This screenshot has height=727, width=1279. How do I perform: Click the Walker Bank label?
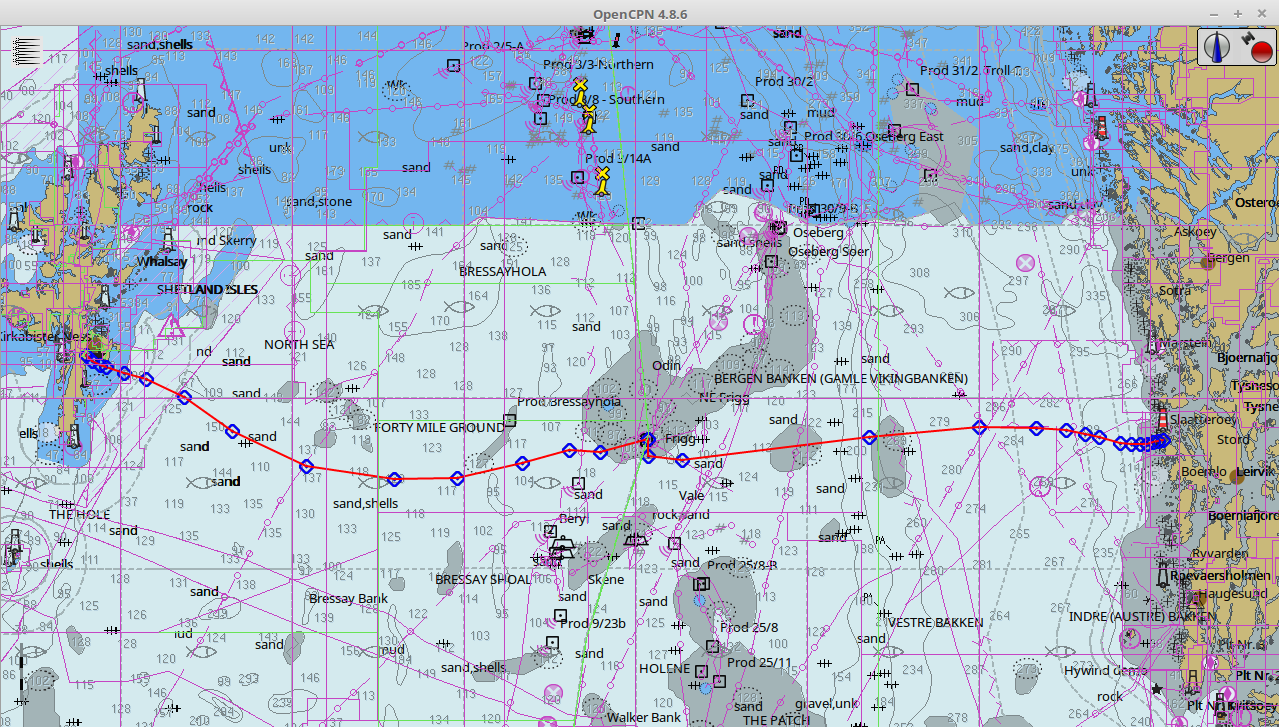coord(643,717)
